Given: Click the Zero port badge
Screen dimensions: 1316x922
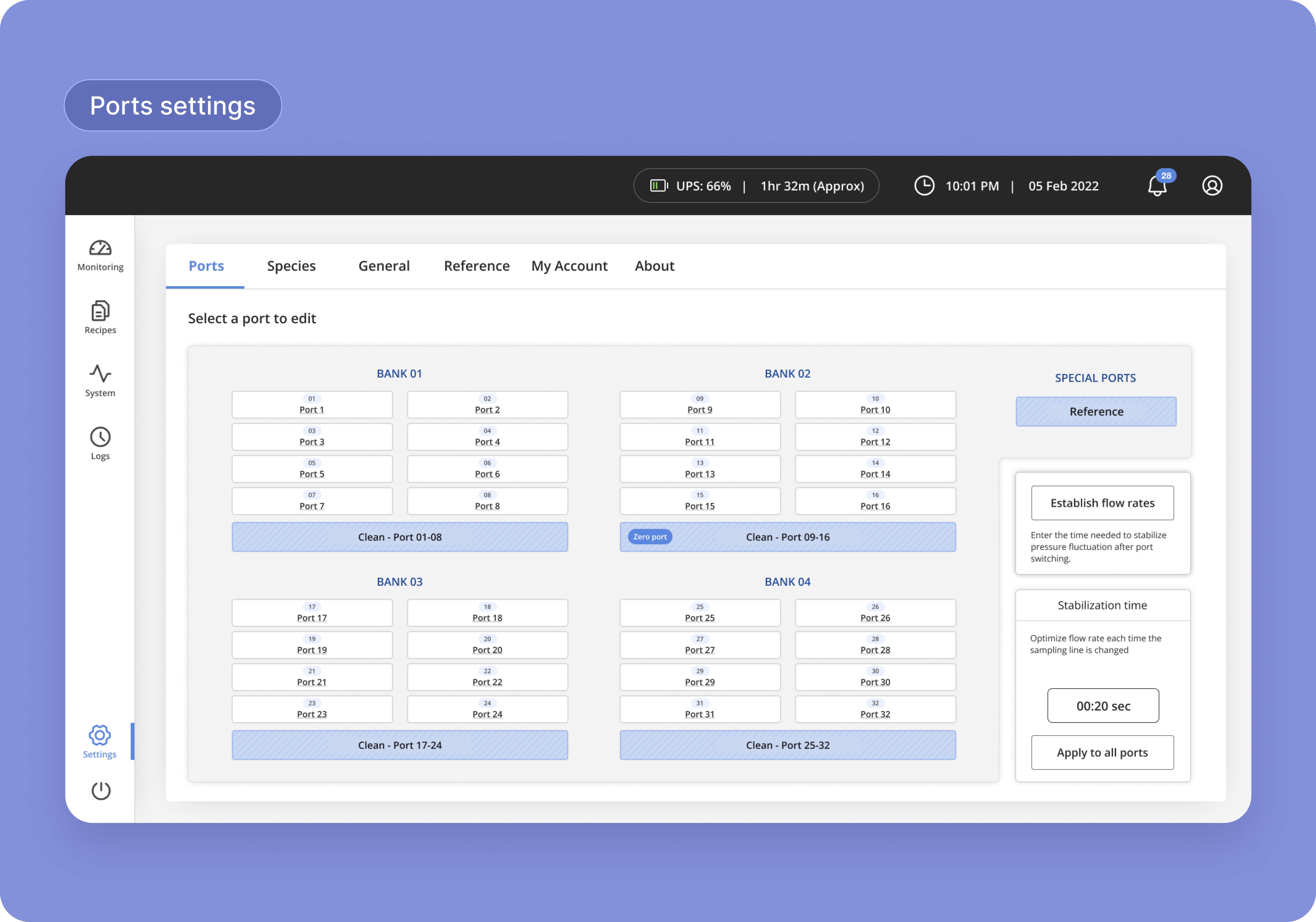Looking at the screenshot, I should pyautogui.click(x=649, y=537).
